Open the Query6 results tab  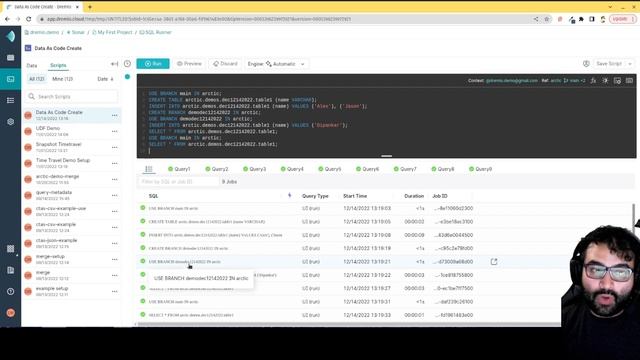coord(367,169)
